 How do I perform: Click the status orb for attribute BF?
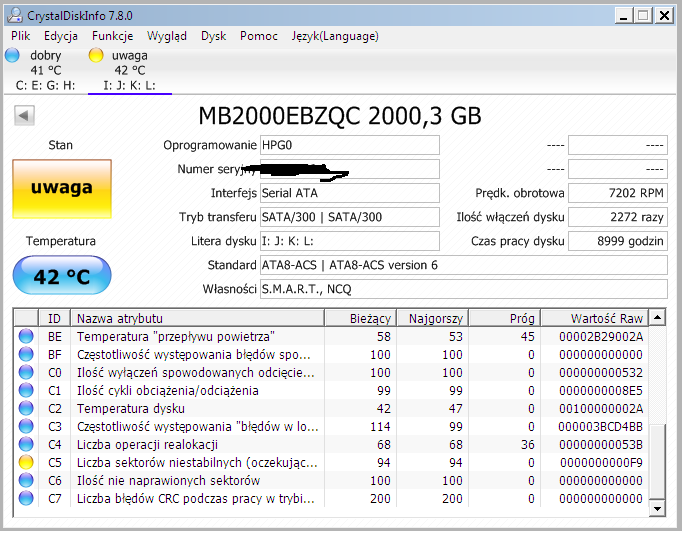tap(26, 354)
